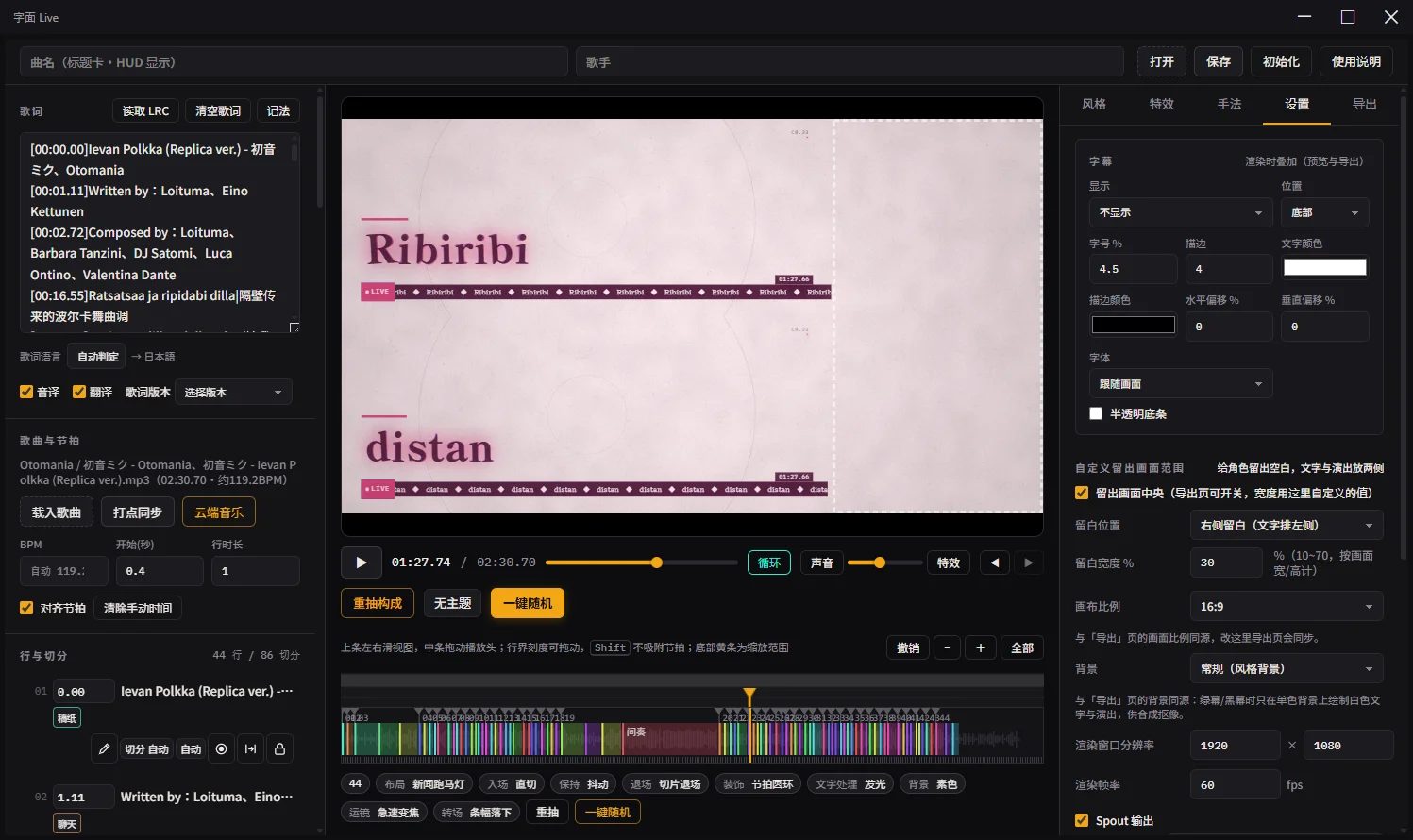Screen dimensions: 1413x840
Task: Click the 曲名 title input field
Action: pyautogui.click(x=294, y=61)
